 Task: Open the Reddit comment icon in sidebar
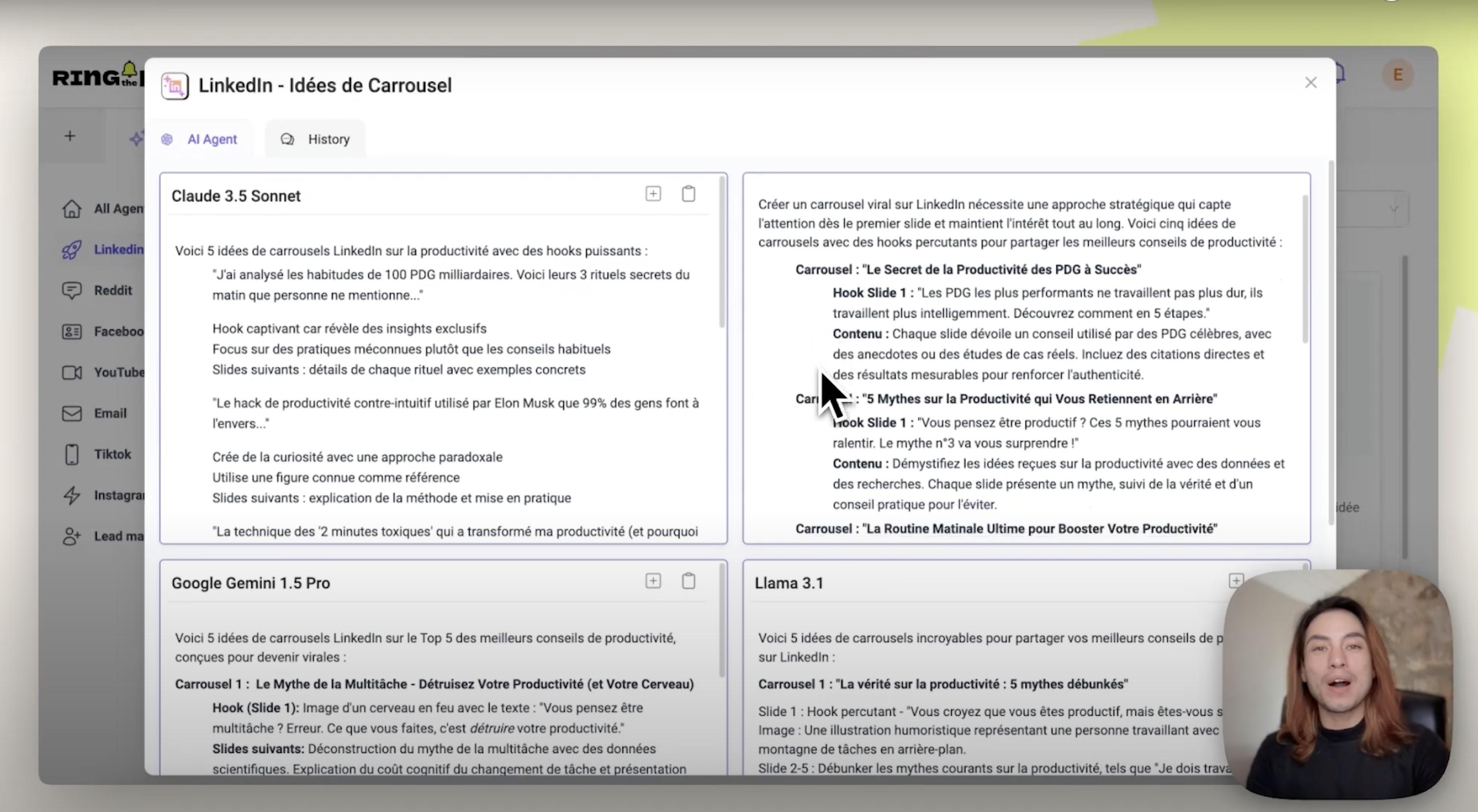tap(72, 291)
